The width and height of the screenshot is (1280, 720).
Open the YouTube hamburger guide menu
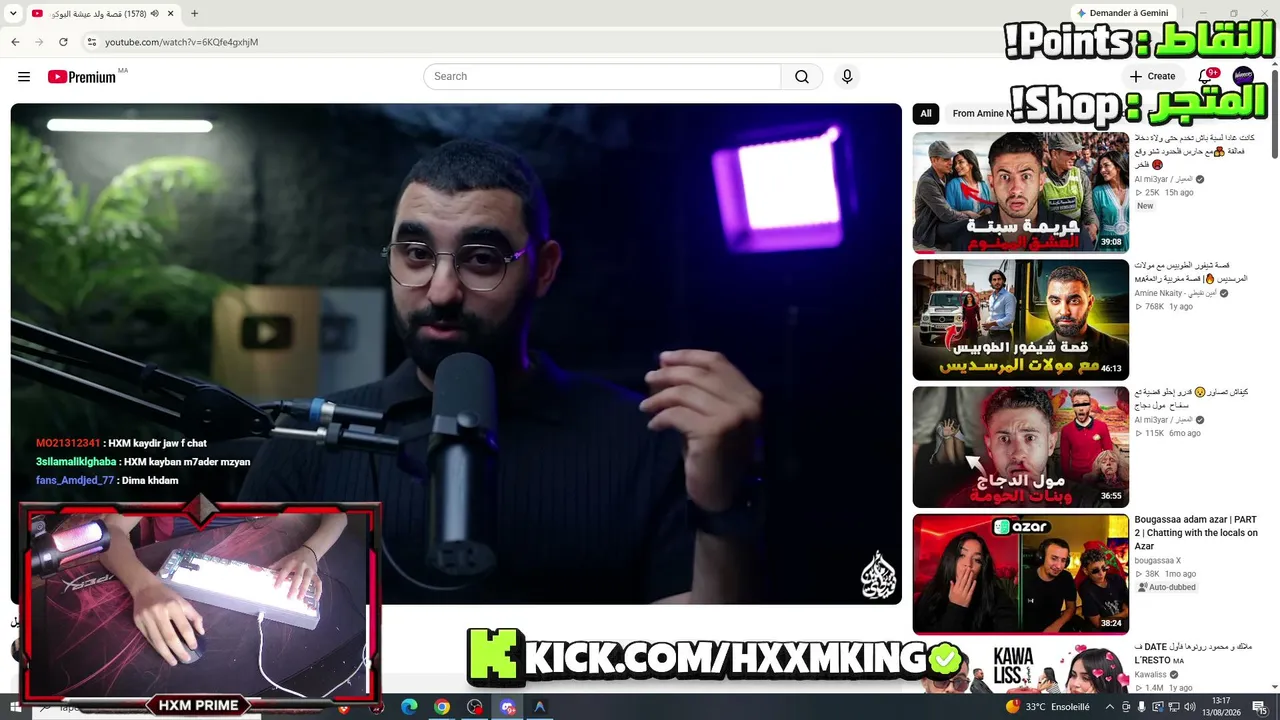point(24,77)
